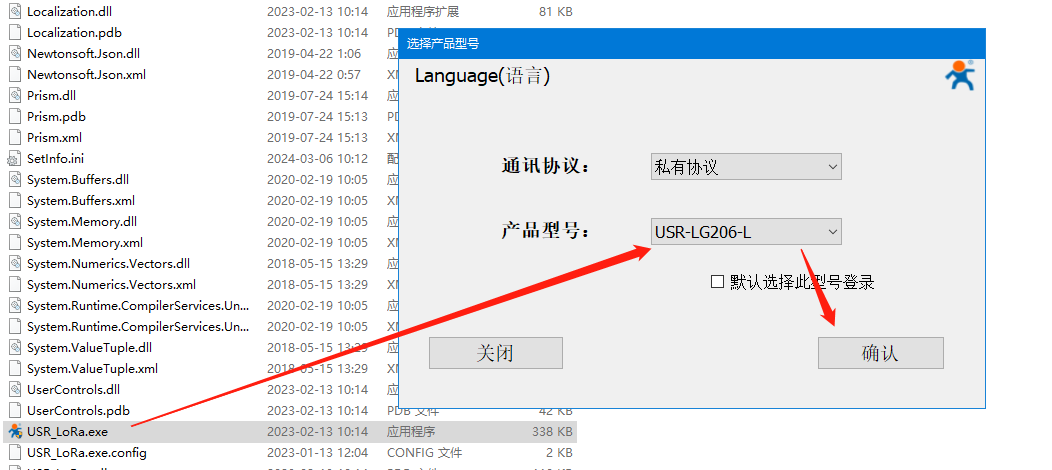Open the 通讯协议 dropdown showing 私有协议

click(746, 166)
